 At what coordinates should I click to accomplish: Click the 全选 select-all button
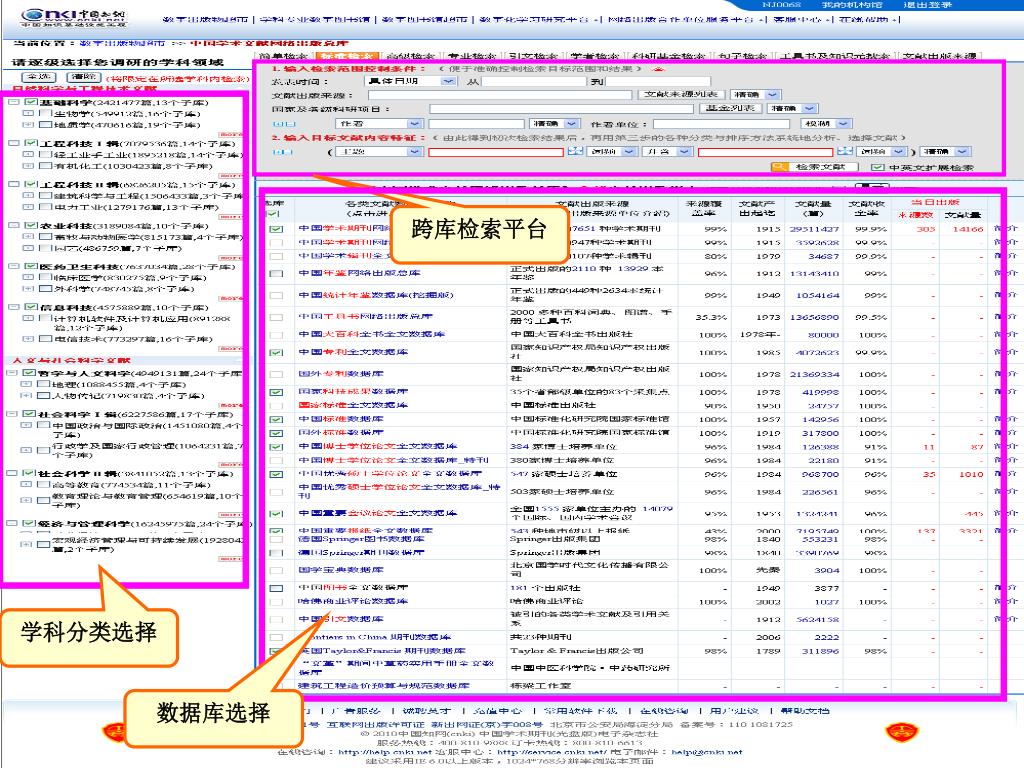pos(37,77)
